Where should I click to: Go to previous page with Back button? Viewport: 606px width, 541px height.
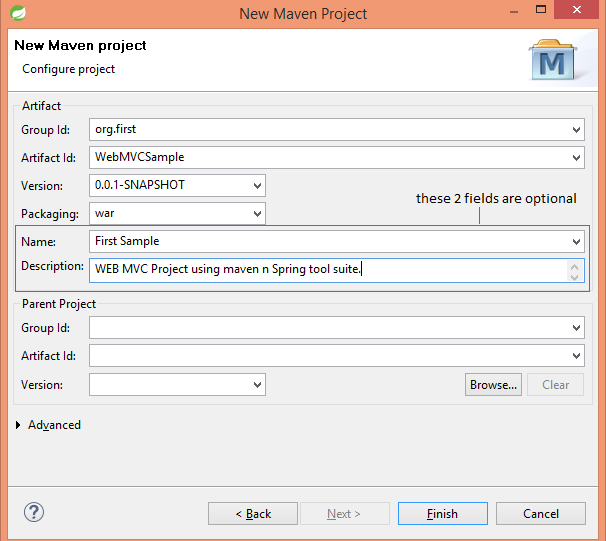253,514
